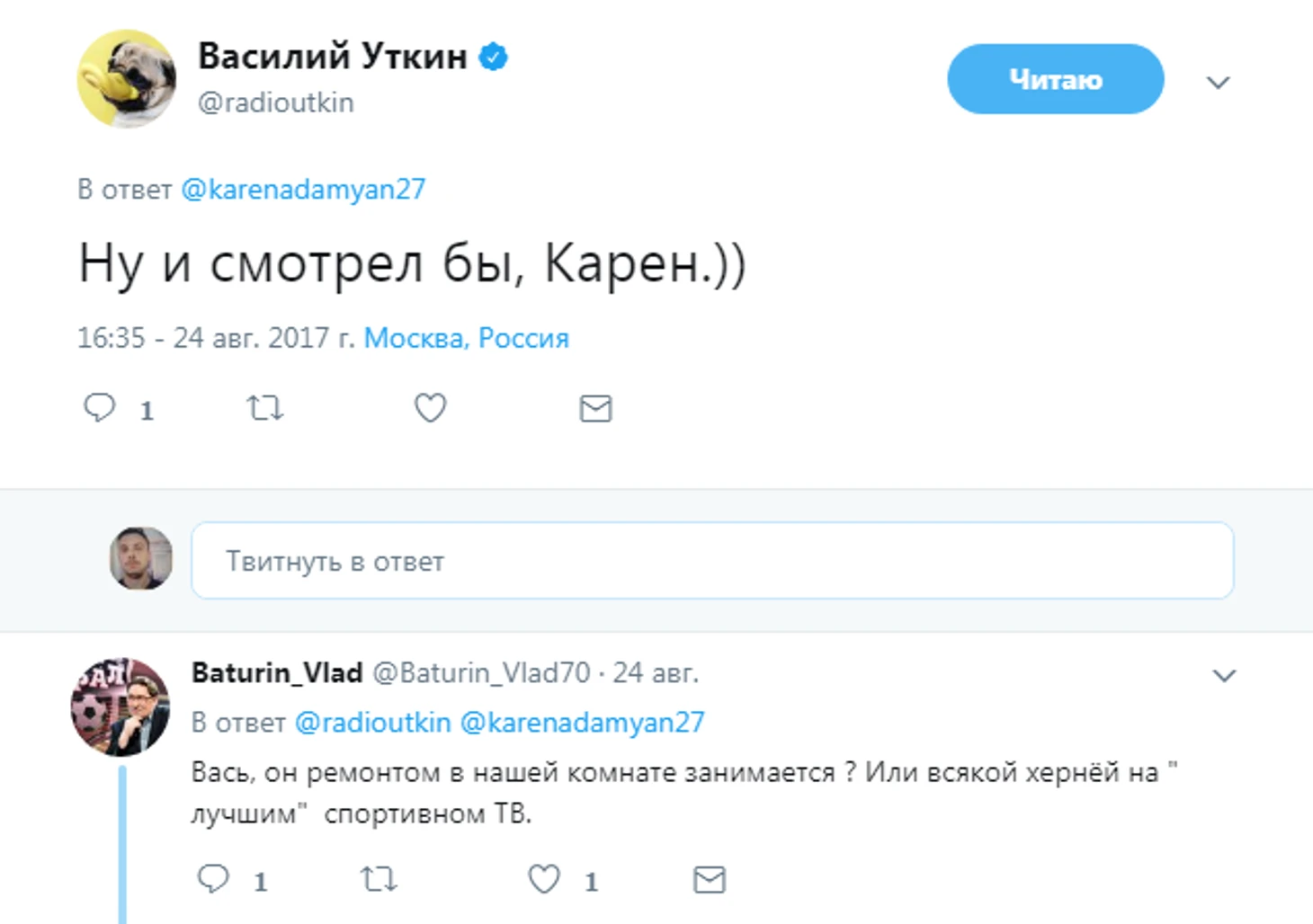Click the Твитнуть в ответ reply field
The width and height of the screenshot is (1313, 924).
(x=711, y=561)
